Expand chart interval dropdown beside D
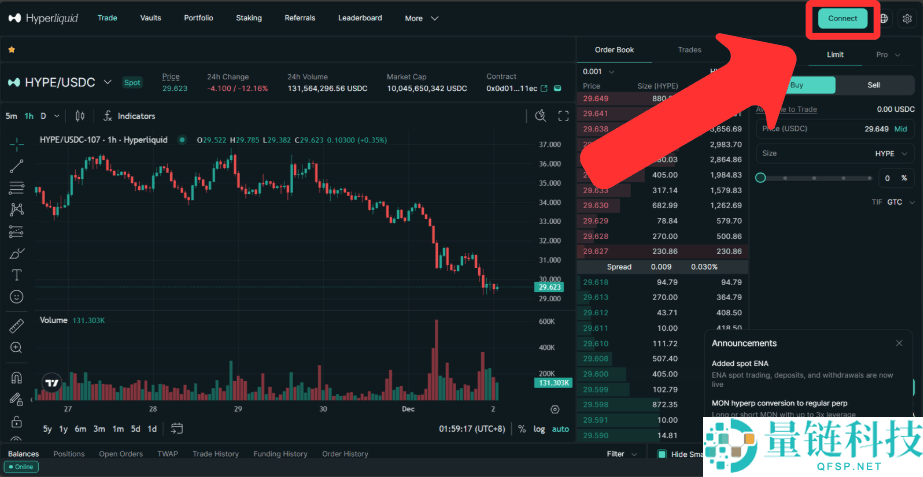923x477 pixels. click(x=57, y=116)
